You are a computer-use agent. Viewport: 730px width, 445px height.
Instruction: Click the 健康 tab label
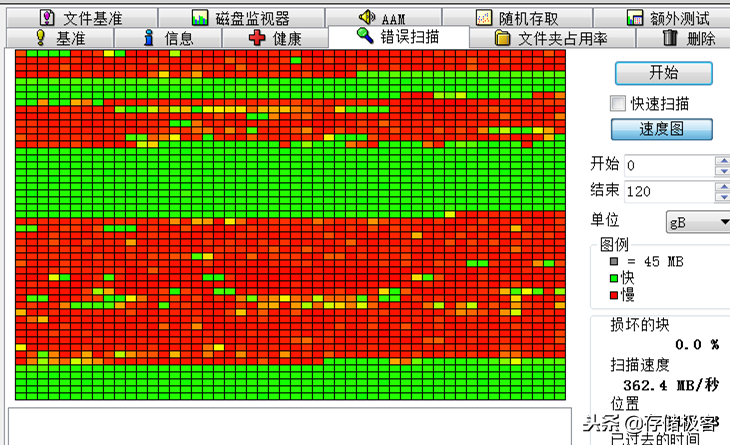tap(287, 38)
